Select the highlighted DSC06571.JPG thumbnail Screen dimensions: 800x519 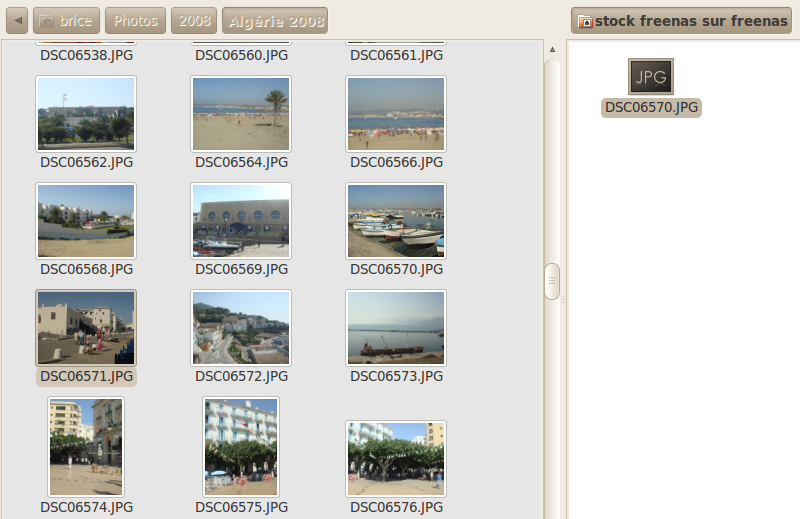(x=86, y=328)
